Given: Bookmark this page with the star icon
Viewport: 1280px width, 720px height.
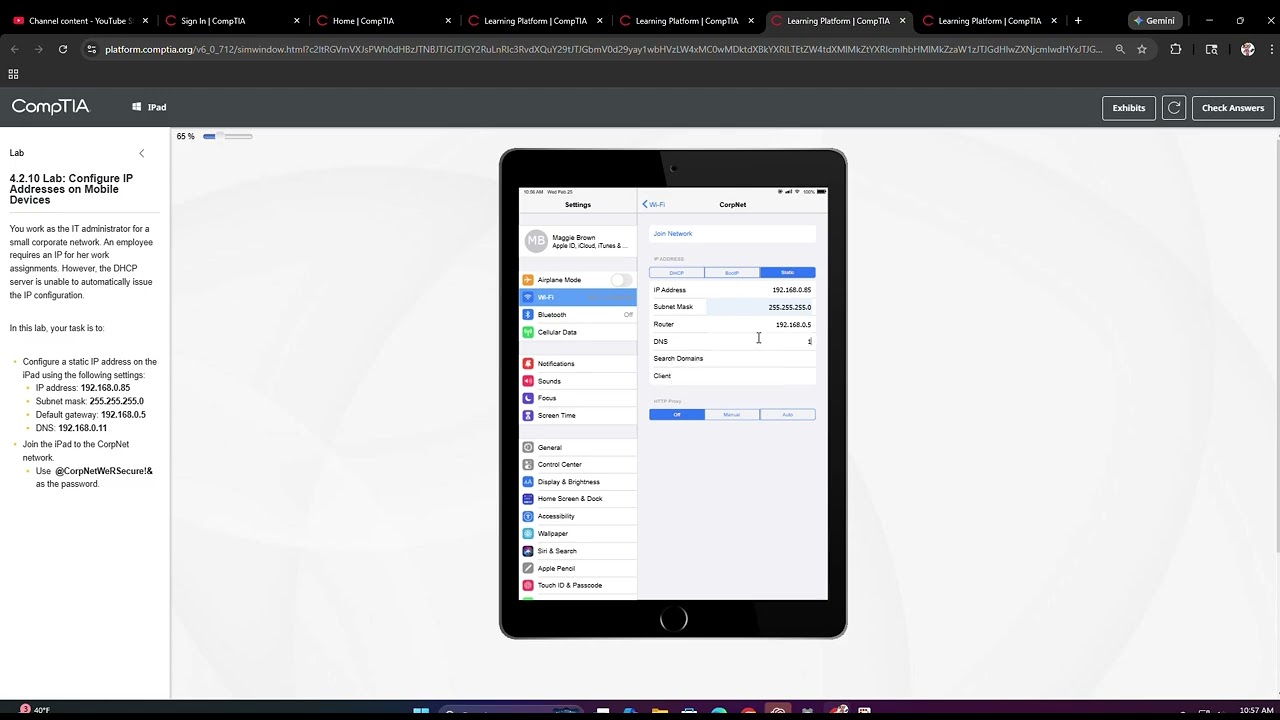Looking at the screenshot, I should 1142,49.
